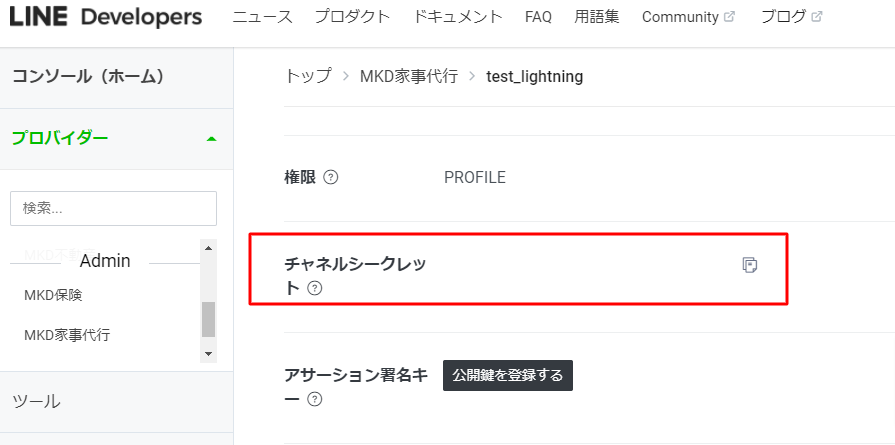Open the external Community link
This screenshot has width=895, height=445.
point(688,17)
